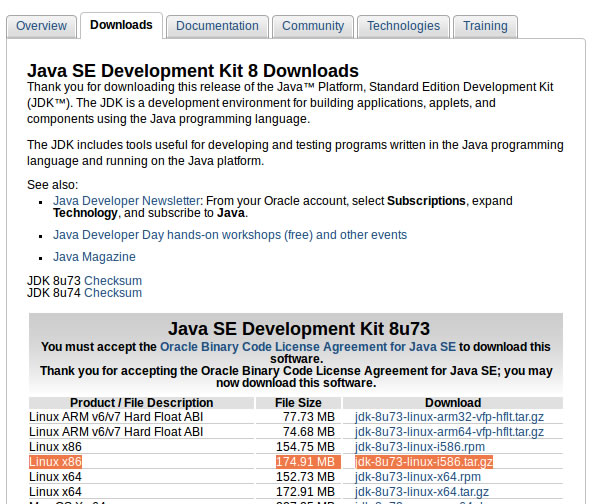593x504 pixels.
Task: Select the Downloads tab
Action: (x=121, y=25)
